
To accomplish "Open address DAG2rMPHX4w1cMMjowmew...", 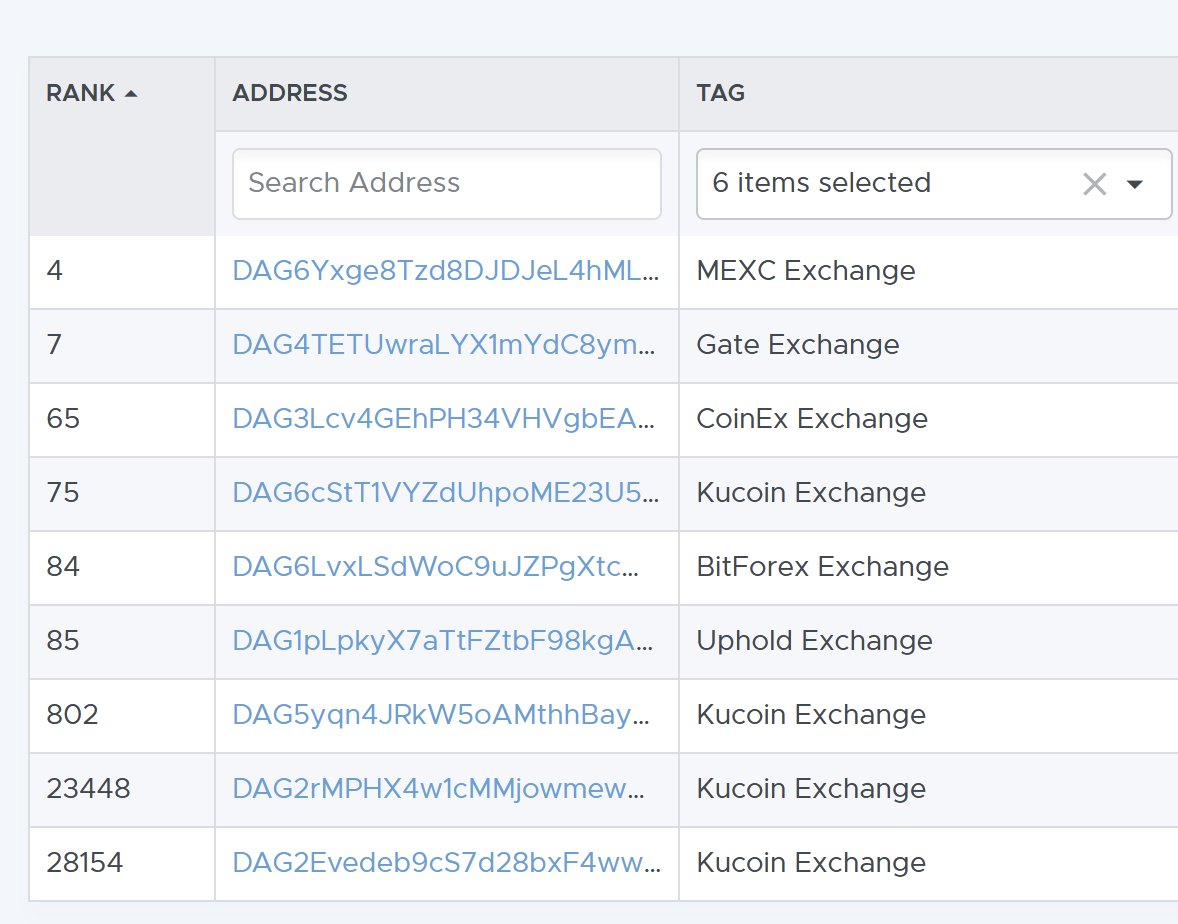I will [x=439, y=789].
